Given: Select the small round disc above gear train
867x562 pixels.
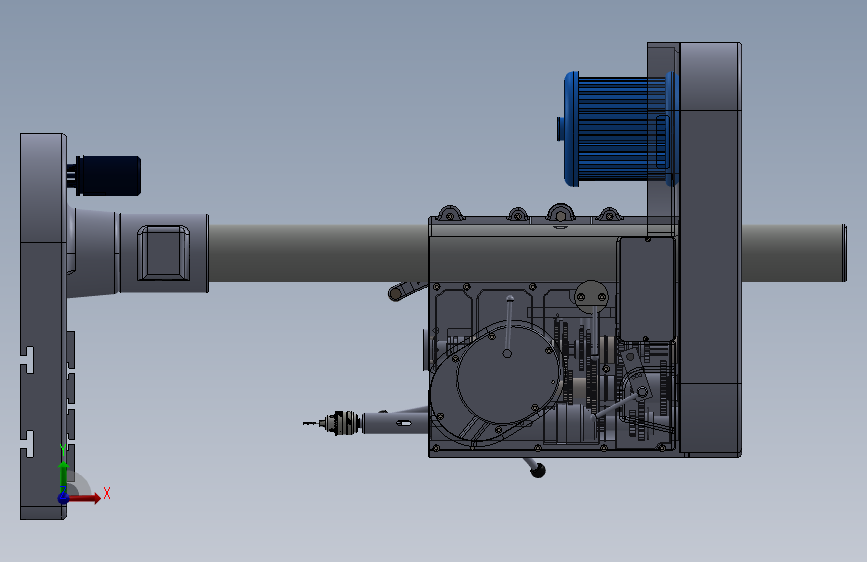Looking at the screenshot, I should pyautogui.click(x=591, y=295).
